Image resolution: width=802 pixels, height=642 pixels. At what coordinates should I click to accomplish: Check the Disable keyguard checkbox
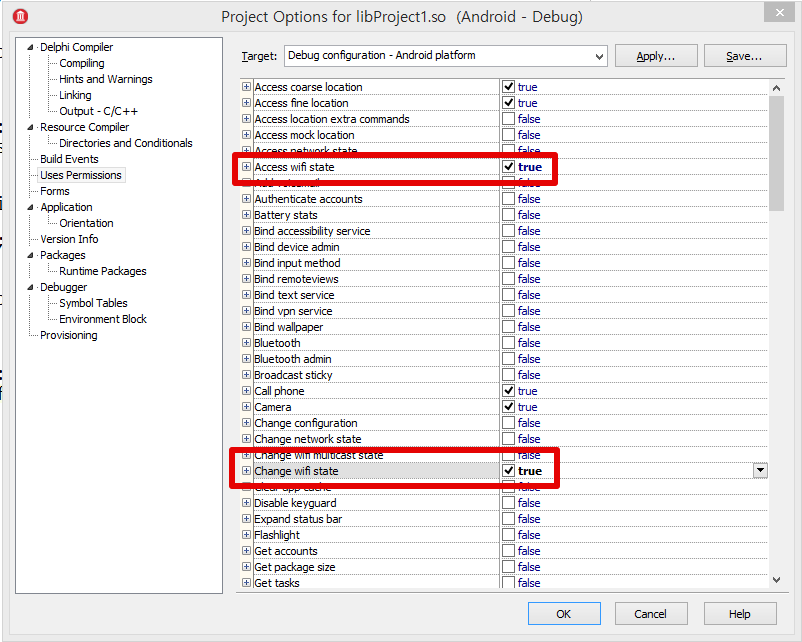[508, 503]
